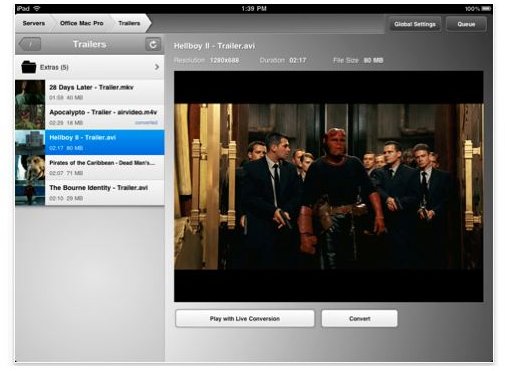
Task: Navigate to Servers breadcrumb
Action: [x=34, y=23]
